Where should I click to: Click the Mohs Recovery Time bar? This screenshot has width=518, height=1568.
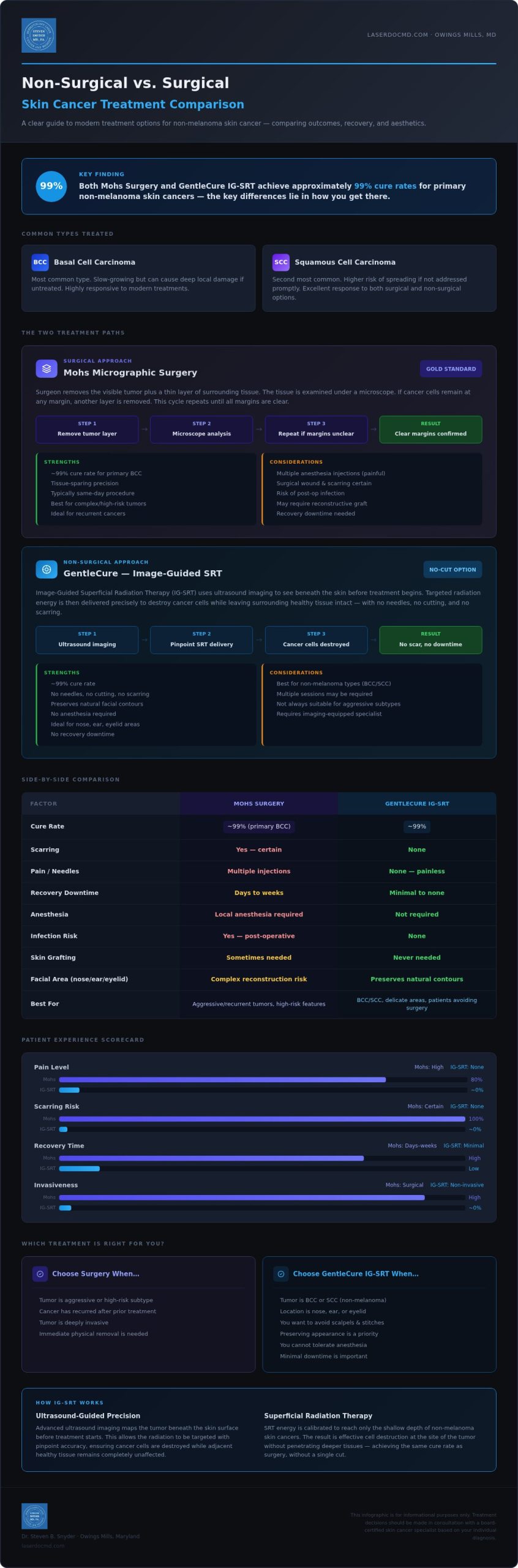(x=211, y=1158)
